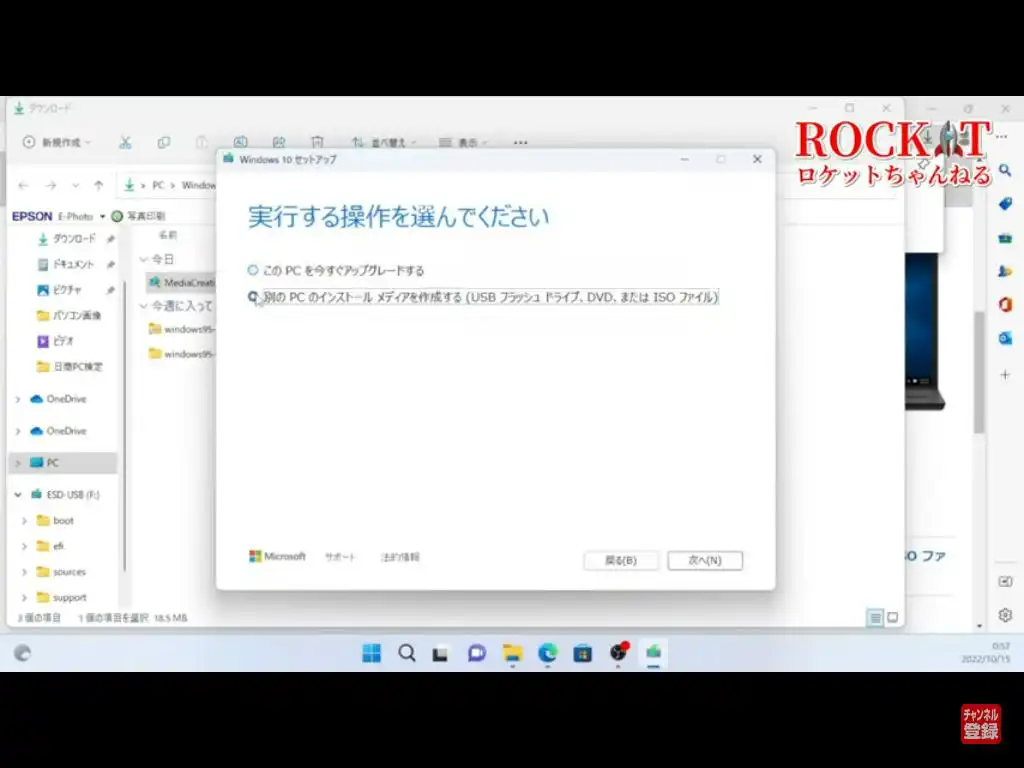1024x768 pixels.
Task: Open File Explorer from taskbar
Action: click(x=513, y=653)
